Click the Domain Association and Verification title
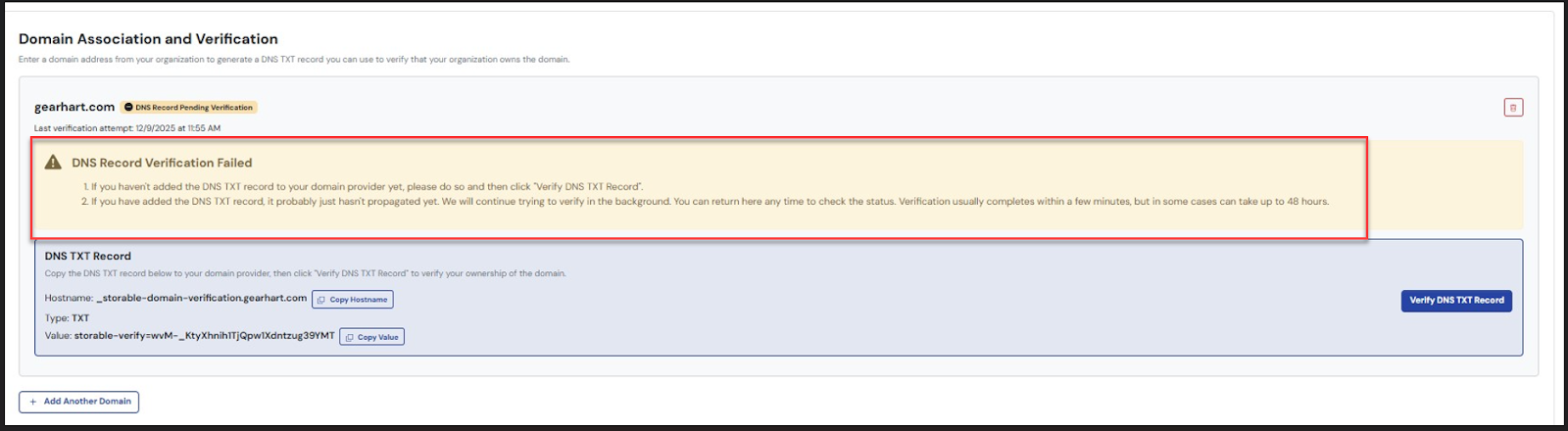 tap(148, 39)
